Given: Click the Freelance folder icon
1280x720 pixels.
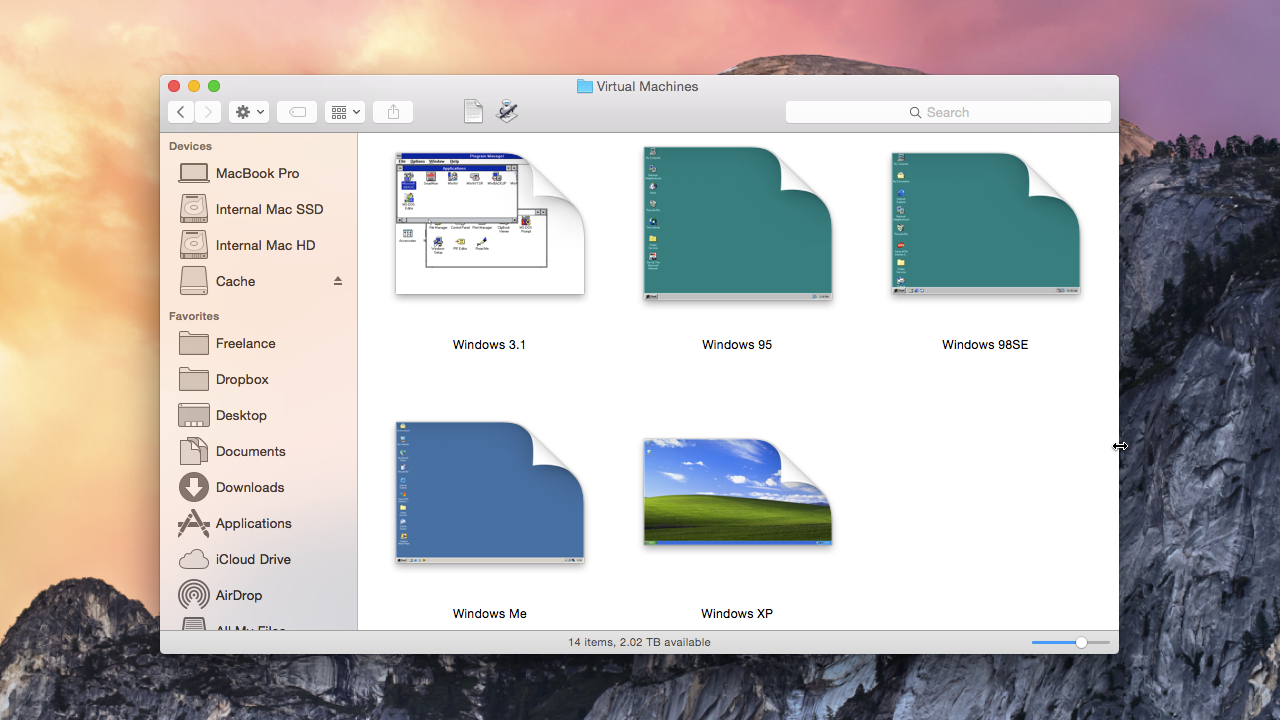Looking at the screenshot, I should (x=194, y=343).
